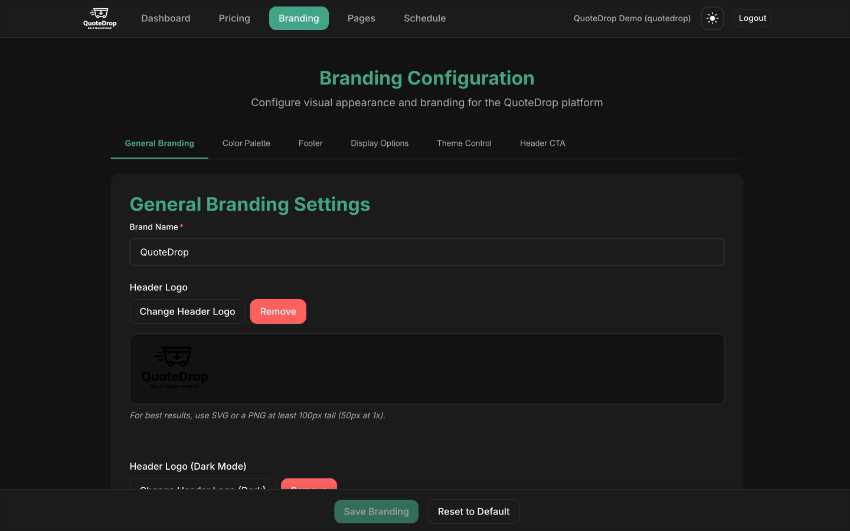This screenshot has height=531, width=850.
Task: Toggle light/dark theme with the sun icon
Action: click(x=712, y=18)
